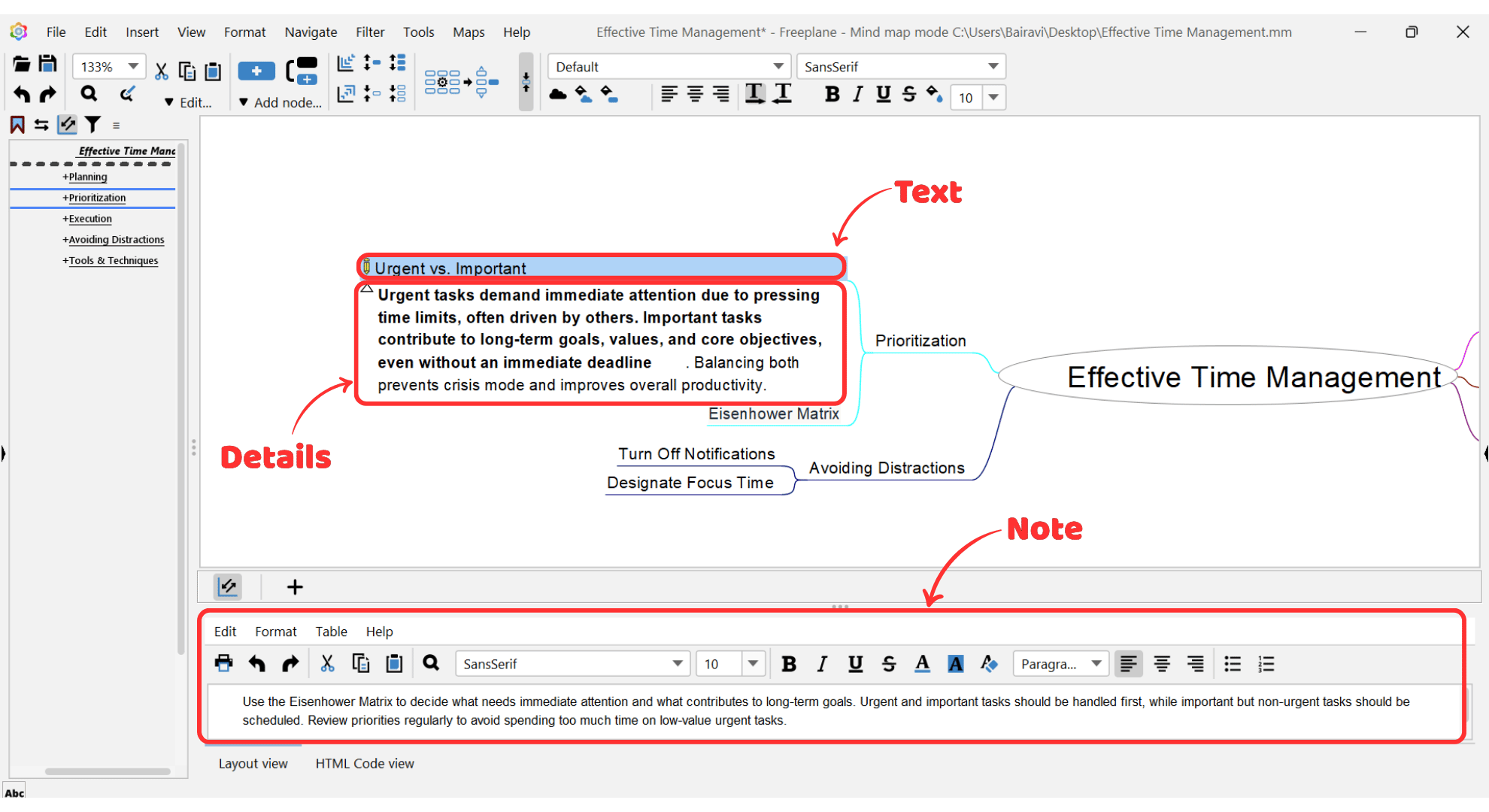
Task: Open the Table menu in the note editor
Action: coord(331,632)
